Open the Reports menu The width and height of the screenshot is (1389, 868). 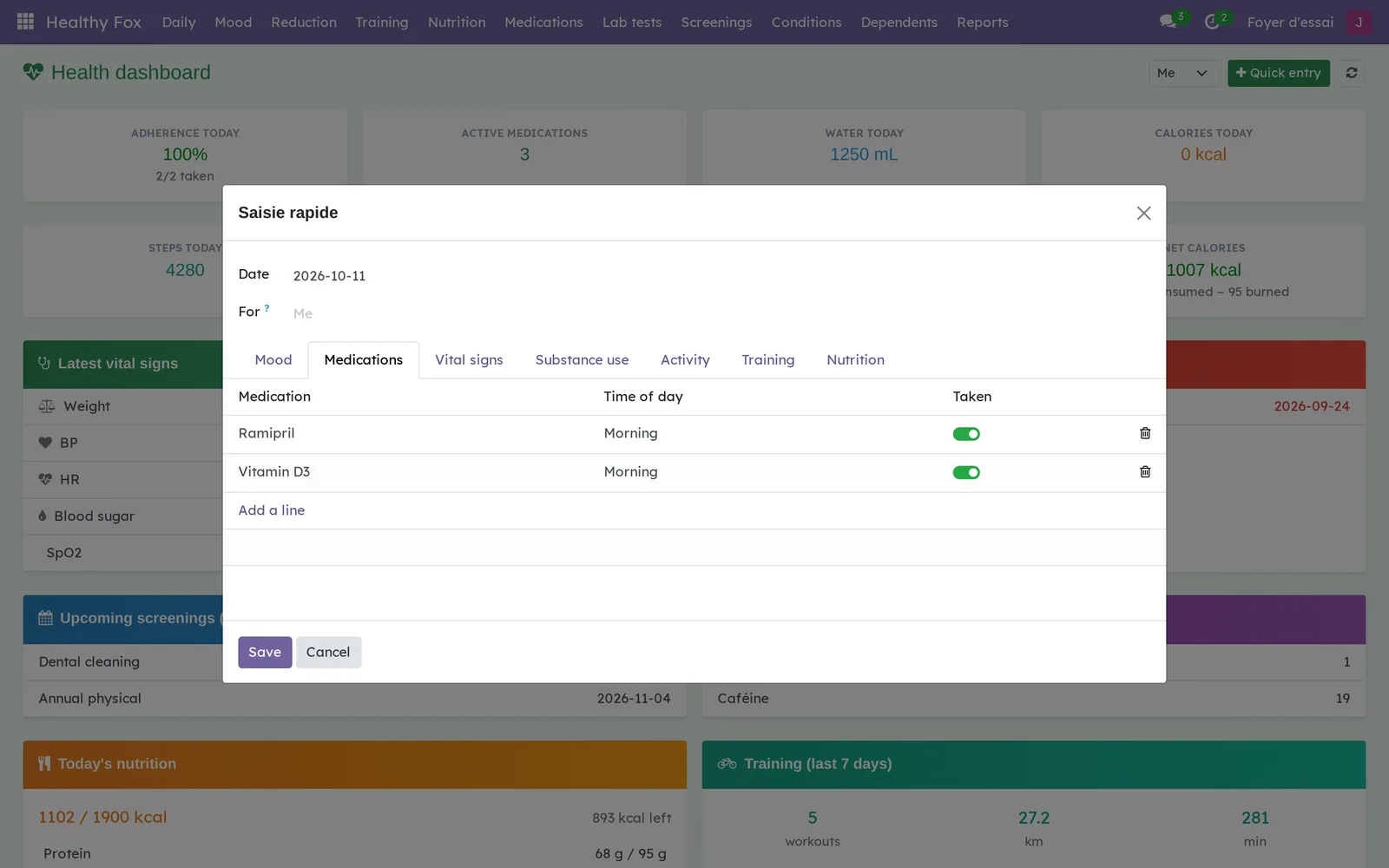983,23
